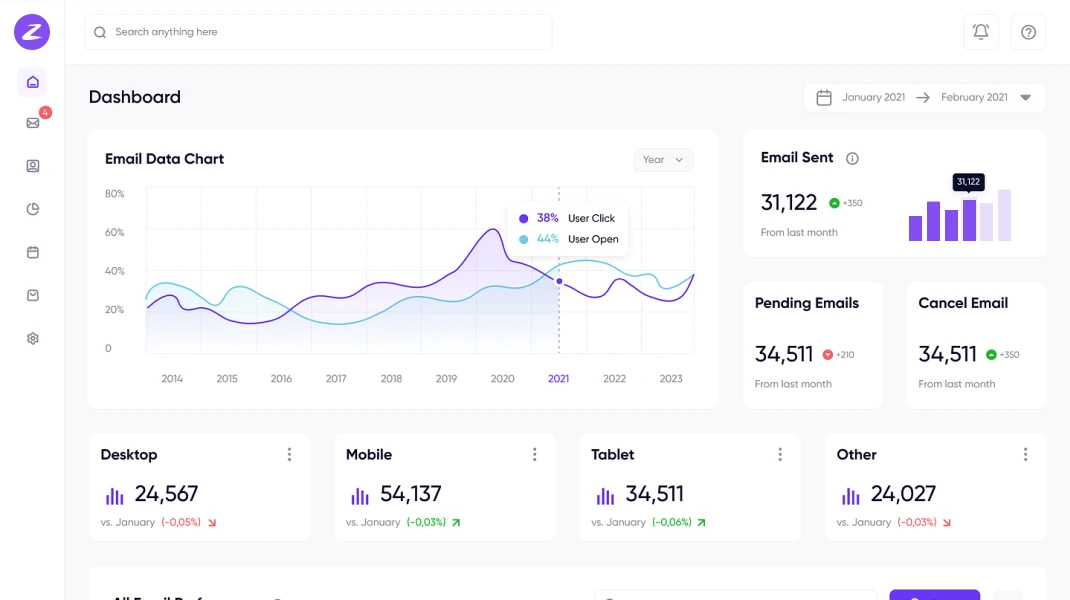Open the Mobile card three-dot menu
1070x600 pixels.
534,455
